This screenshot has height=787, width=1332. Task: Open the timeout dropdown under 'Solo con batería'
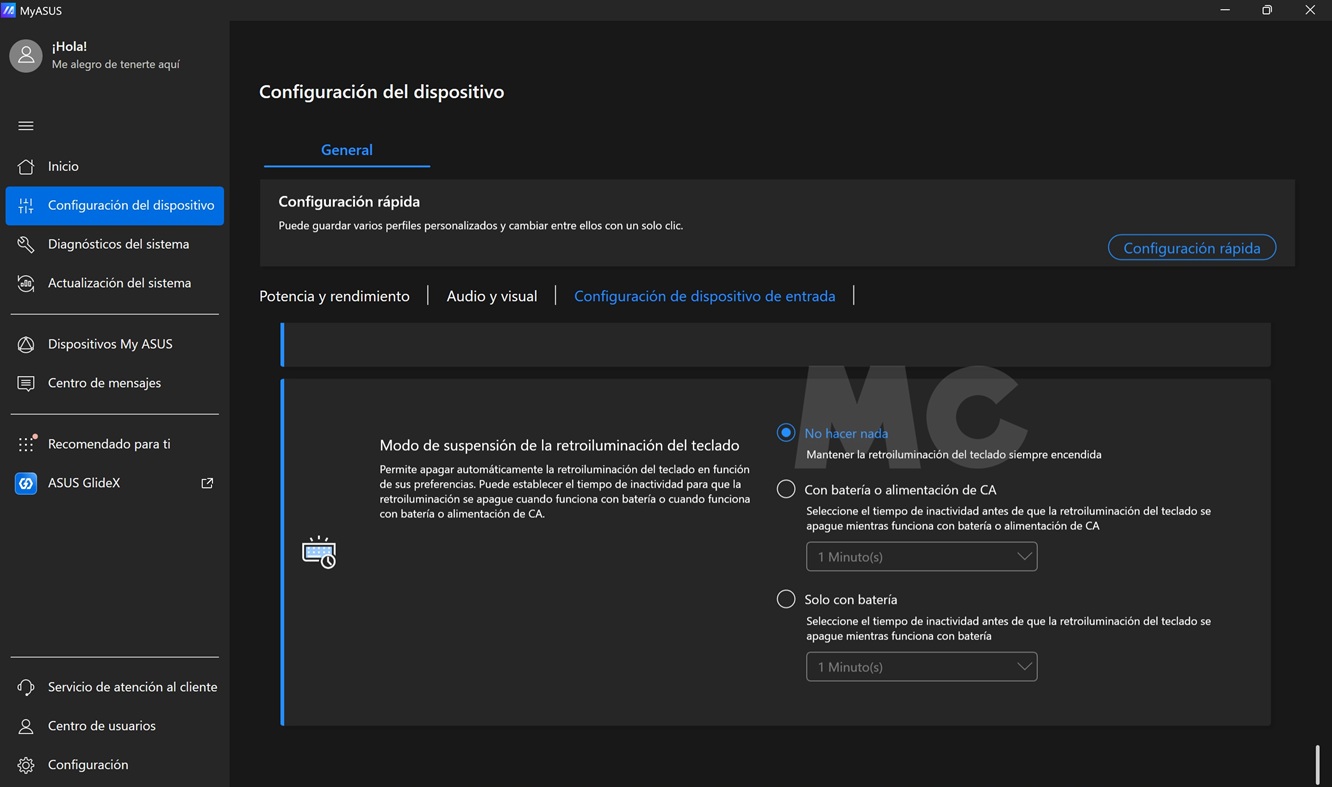click(921, 667)
